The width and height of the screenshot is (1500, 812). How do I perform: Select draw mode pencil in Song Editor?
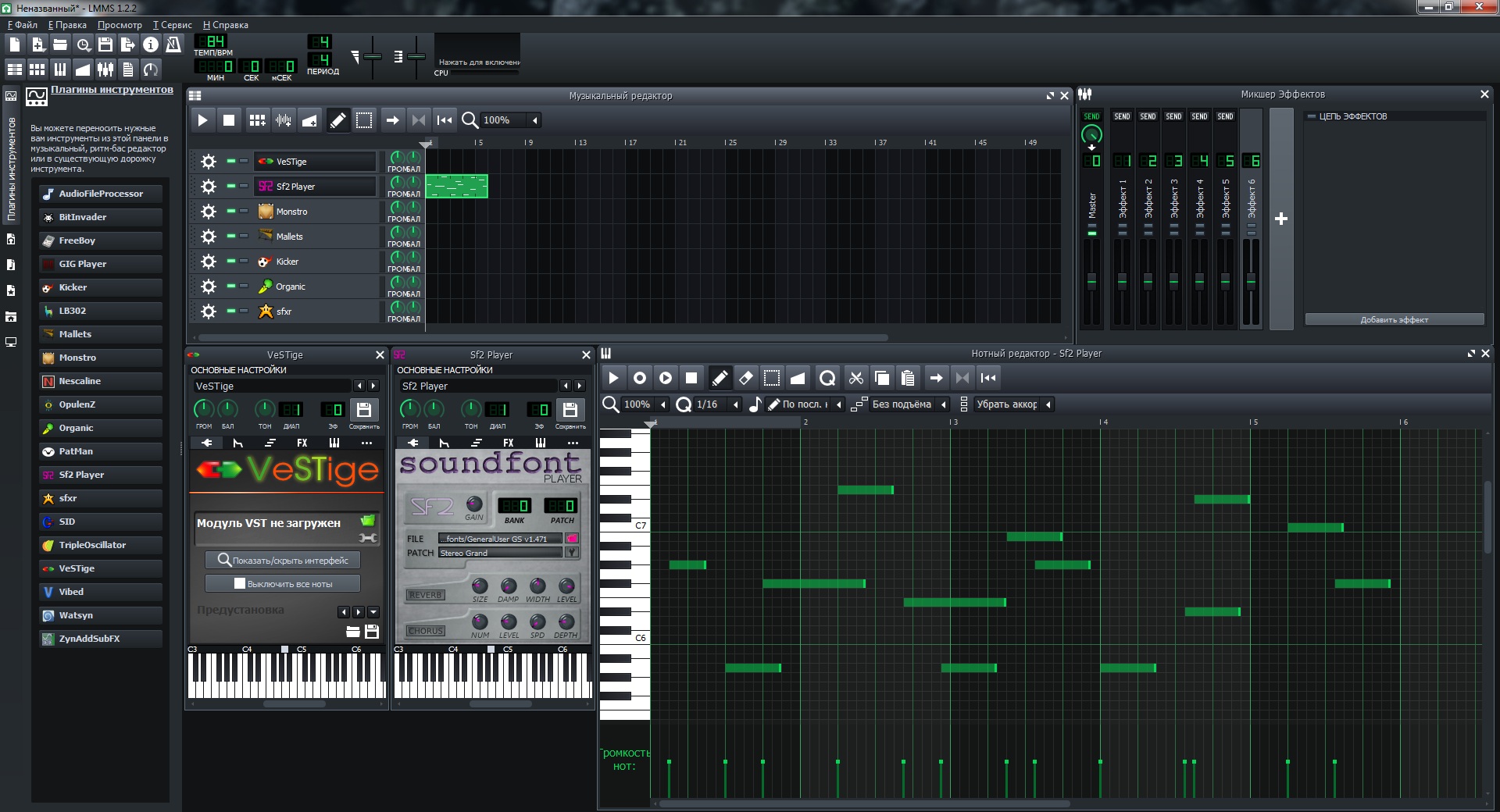(x=337, y=120)
